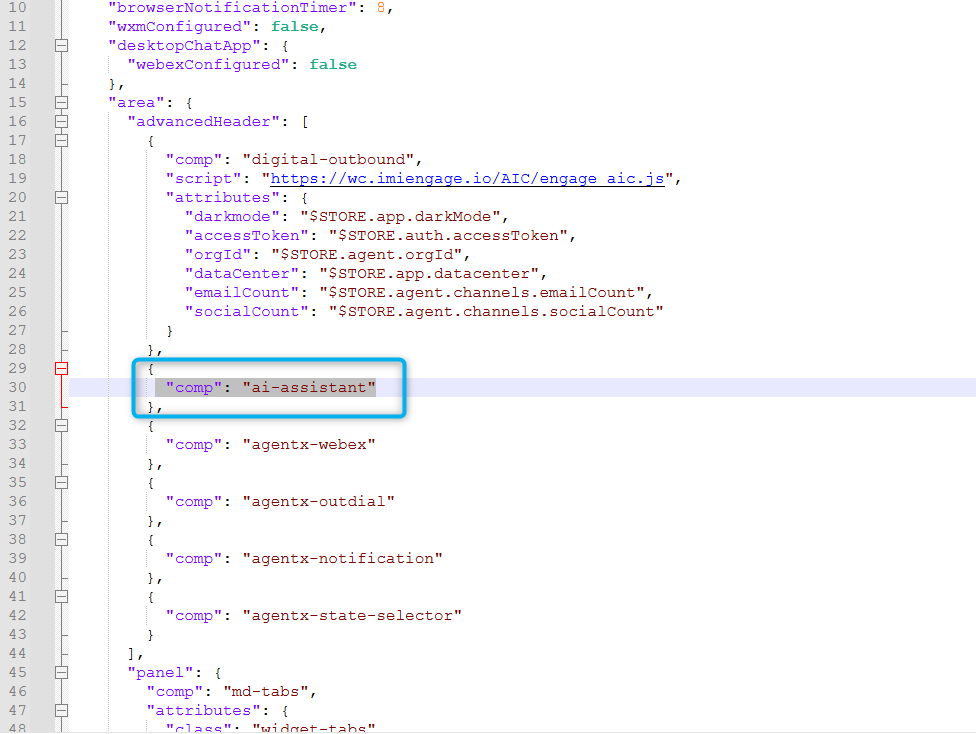Viewport: 976px width, 734px height.
Task: Collapse the "desktopChatApp" fold marker
Action: click(x=62, y=45)
